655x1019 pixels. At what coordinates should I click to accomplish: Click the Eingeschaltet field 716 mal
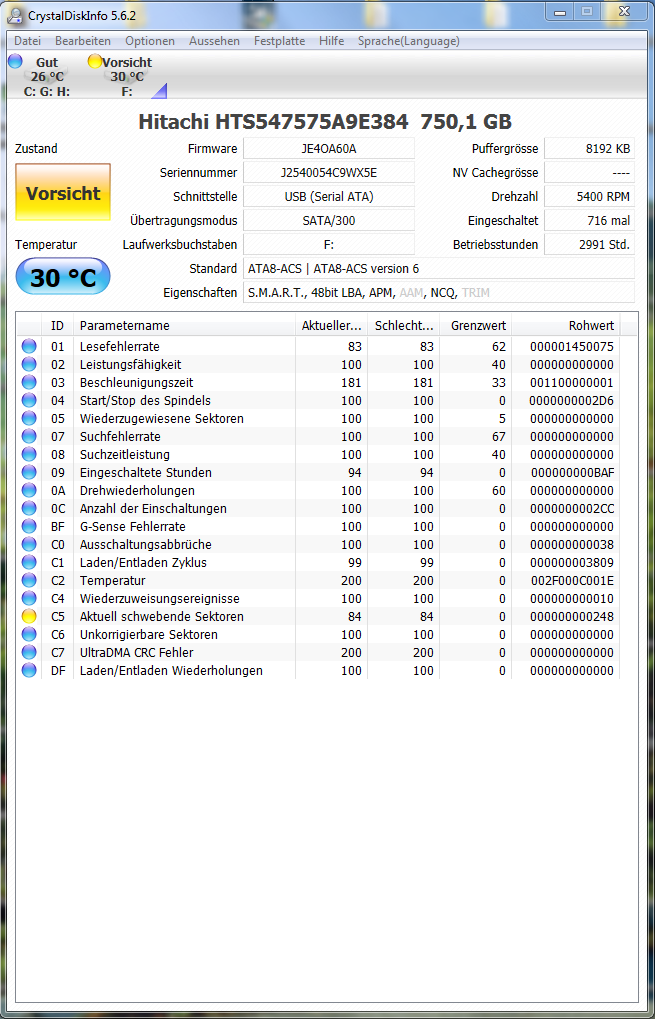tap(589, 220)
